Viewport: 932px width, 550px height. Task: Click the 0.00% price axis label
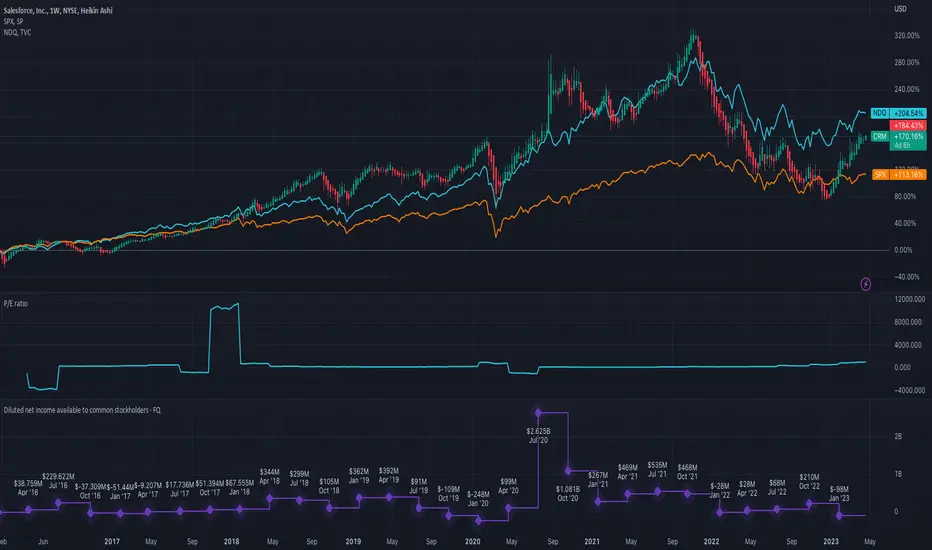(x=903, y=250)
